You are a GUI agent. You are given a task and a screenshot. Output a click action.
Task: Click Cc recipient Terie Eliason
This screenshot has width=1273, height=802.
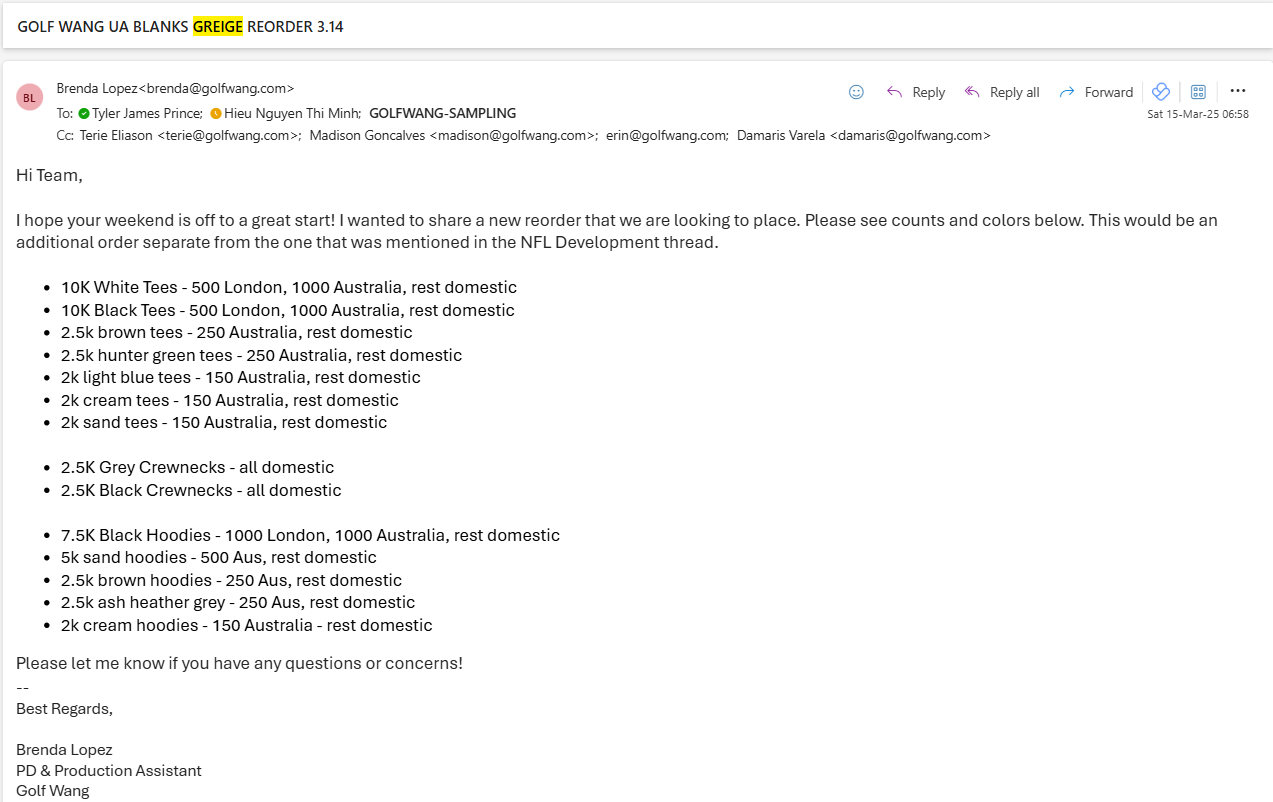(x=188, y=135)
